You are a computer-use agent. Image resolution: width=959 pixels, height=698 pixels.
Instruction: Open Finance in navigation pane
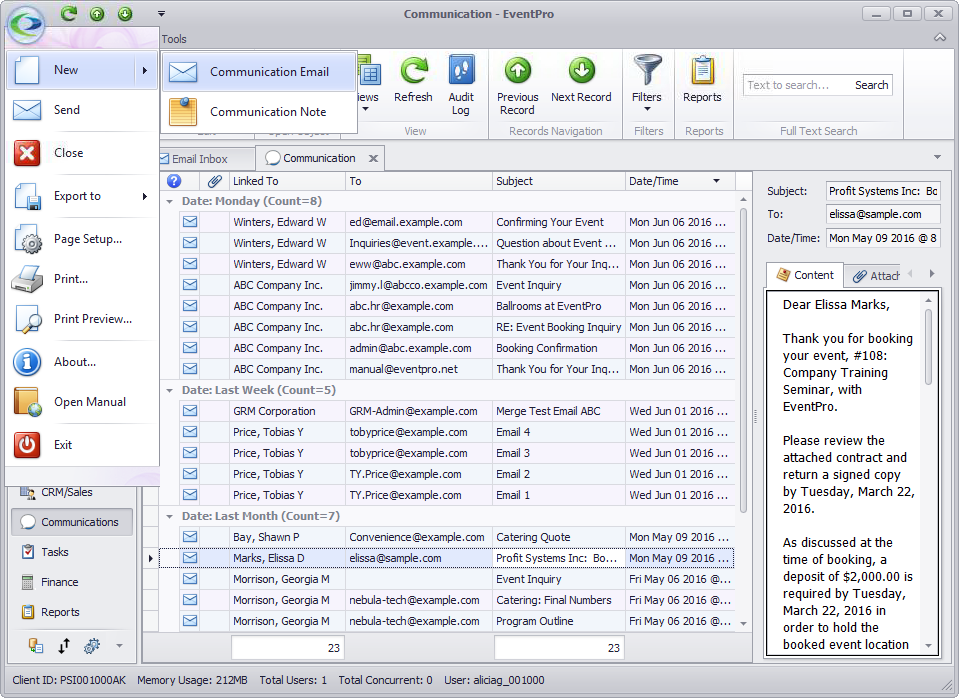72,582
